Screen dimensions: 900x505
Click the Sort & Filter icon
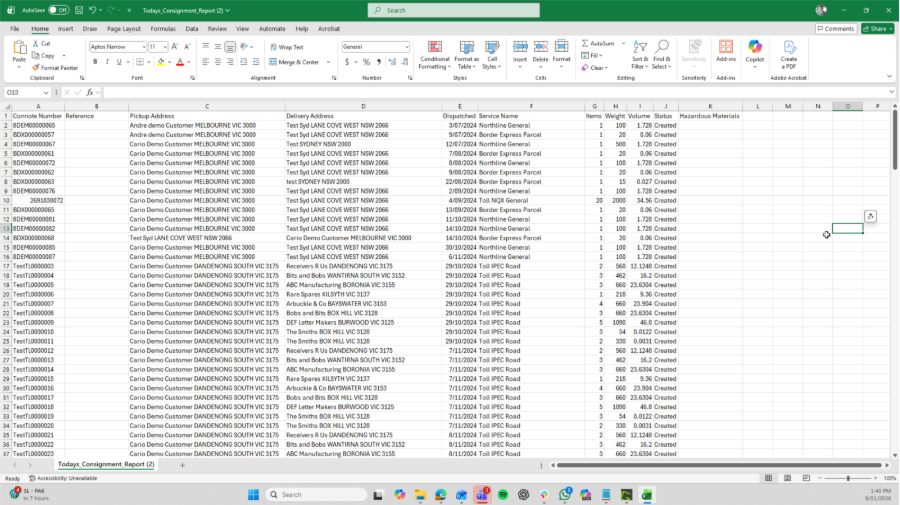[x=639, y=52]
